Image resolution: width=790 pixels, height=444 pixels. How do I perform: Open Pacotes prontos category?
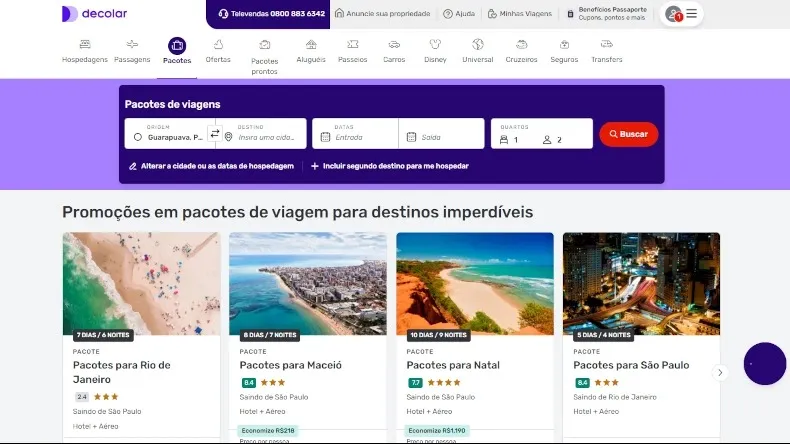(x=265, y=57)
